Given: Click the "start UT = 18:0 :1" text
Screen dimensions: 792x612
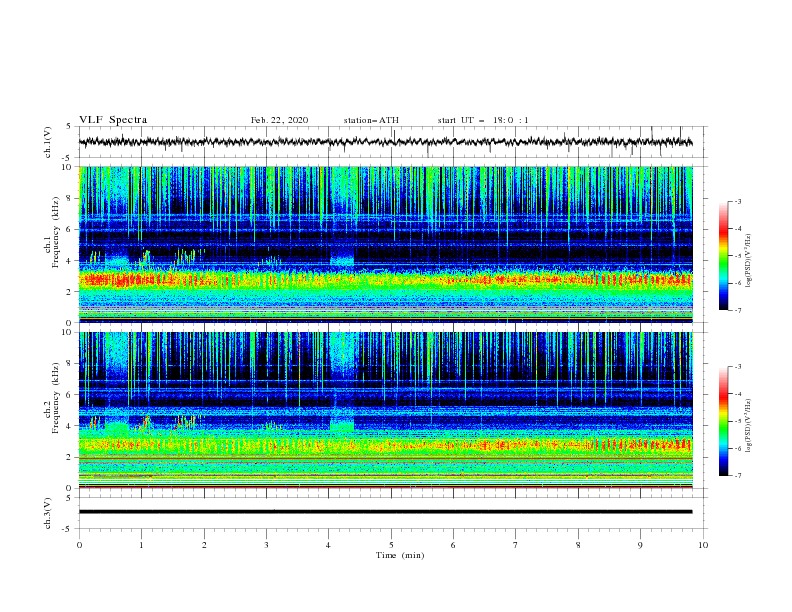Looking at the screenshot, I should (x=483, y=120).
